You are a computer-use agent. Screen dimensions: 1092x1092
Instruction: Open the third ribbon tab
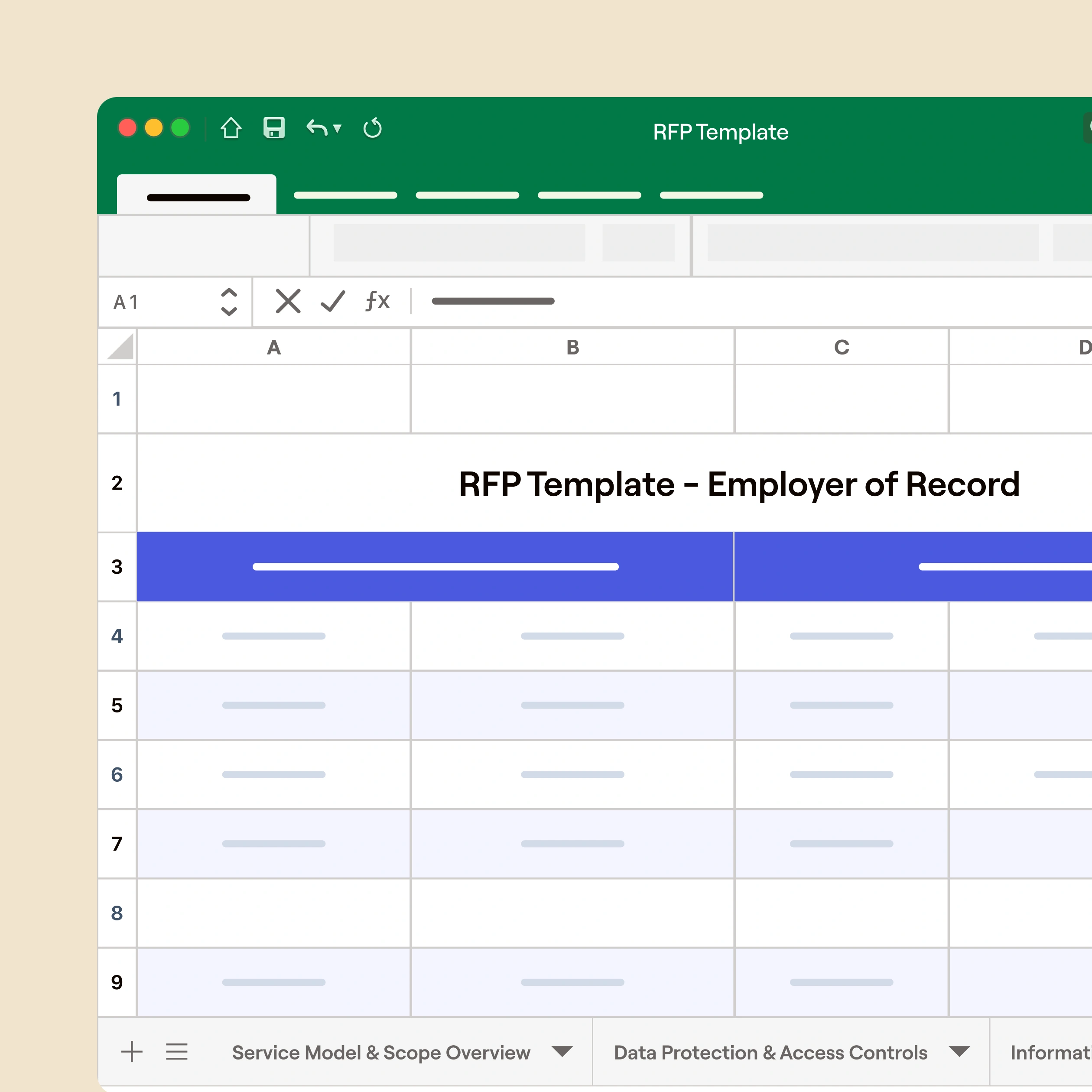coord(468,195)
